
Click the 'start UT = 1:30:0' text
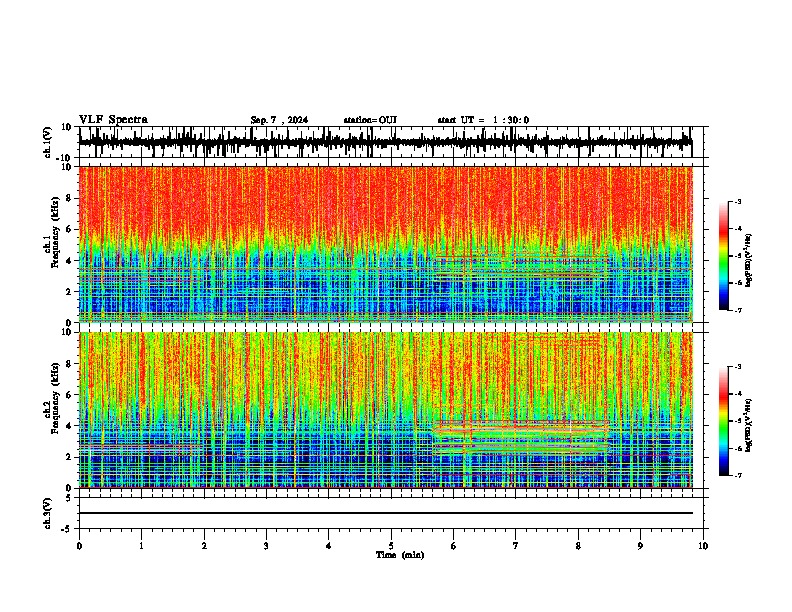pyautogui.click(x=483, y=120)
